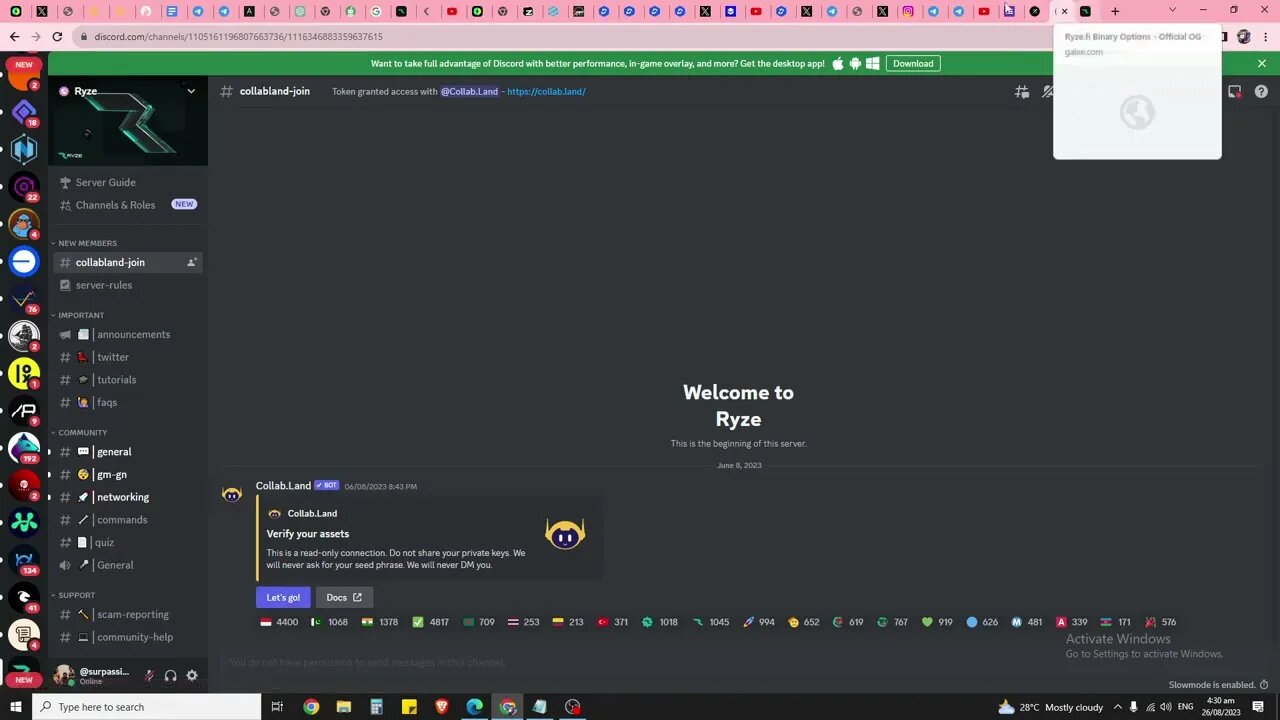This screenshot has width=1280, height=720.
Task: Open the Inbox icon in header
Action: (1235, 91)
